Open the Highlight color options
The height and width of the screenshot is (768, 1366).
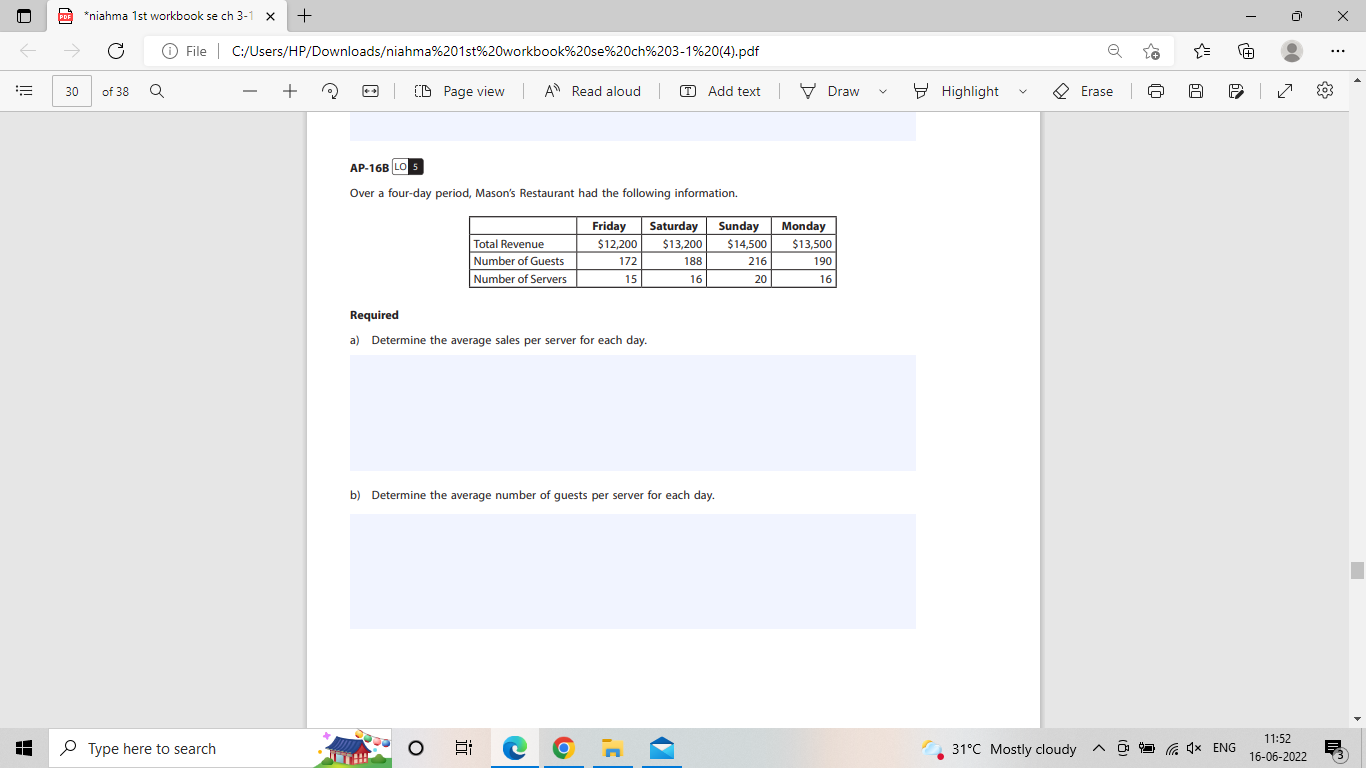(x=1023, y=91)
